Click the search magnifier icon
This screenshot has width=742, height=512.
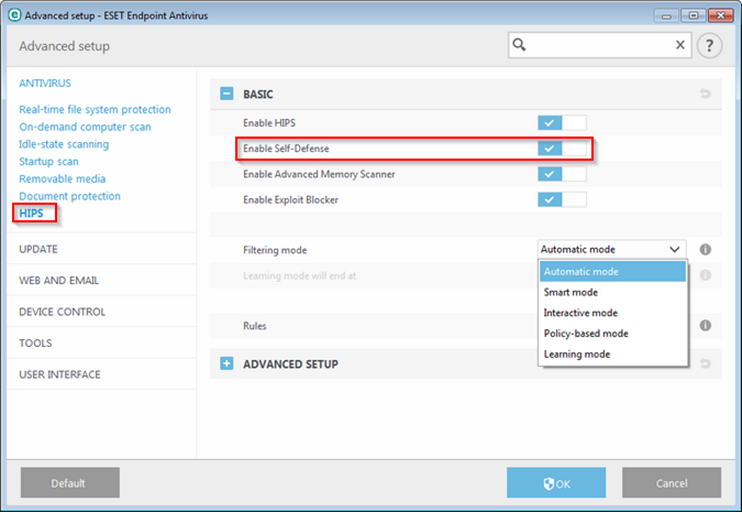click(x=519, y=45)
